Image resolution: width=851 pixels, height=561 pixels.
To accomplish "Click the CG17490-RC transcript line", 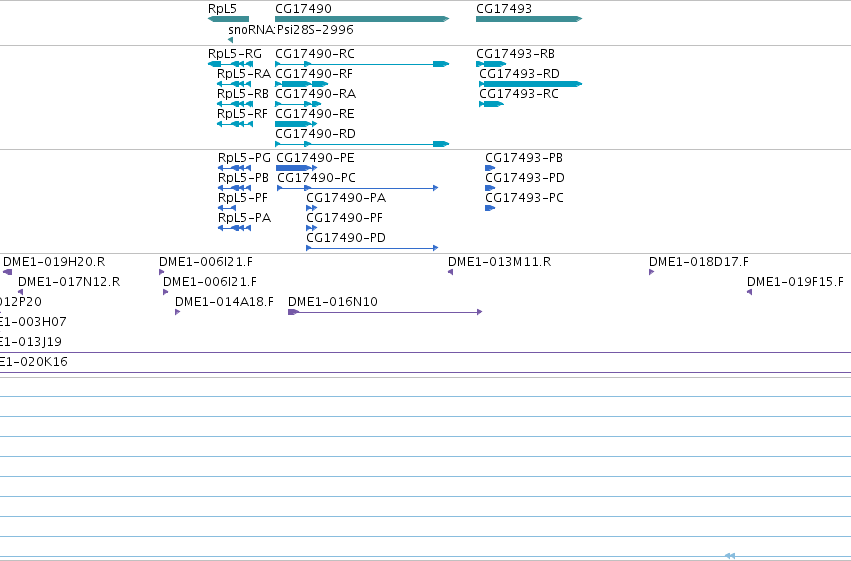I will click(x=362, y=64).
